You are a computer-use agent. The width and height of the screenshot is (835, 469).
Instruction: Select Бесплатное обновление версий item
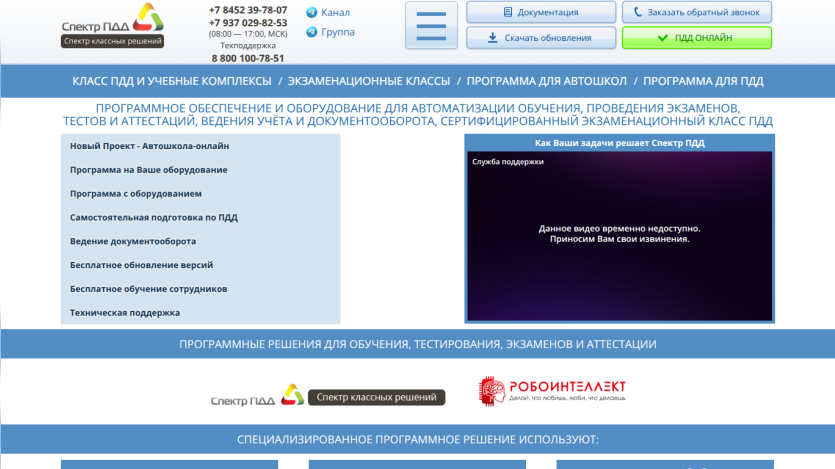[142, 265]
